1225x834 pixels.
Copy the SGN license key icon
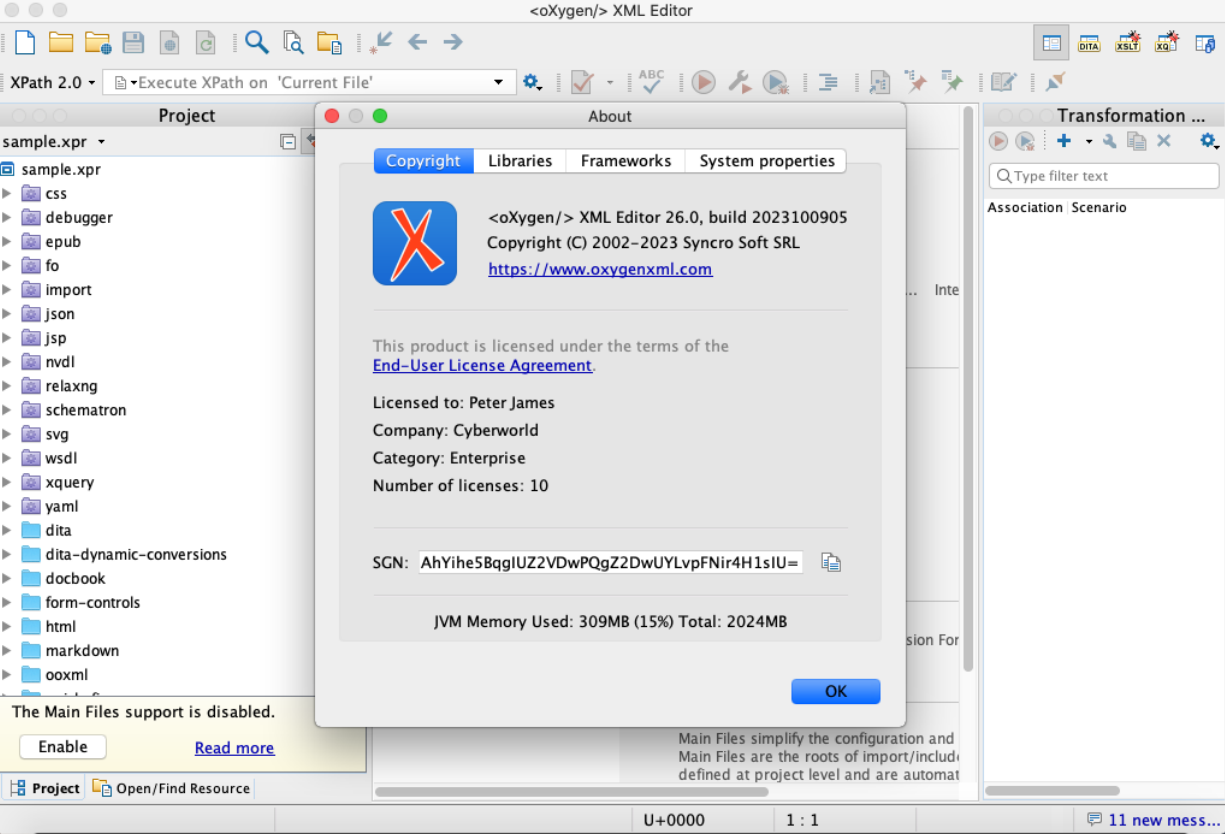click(830, 562)
